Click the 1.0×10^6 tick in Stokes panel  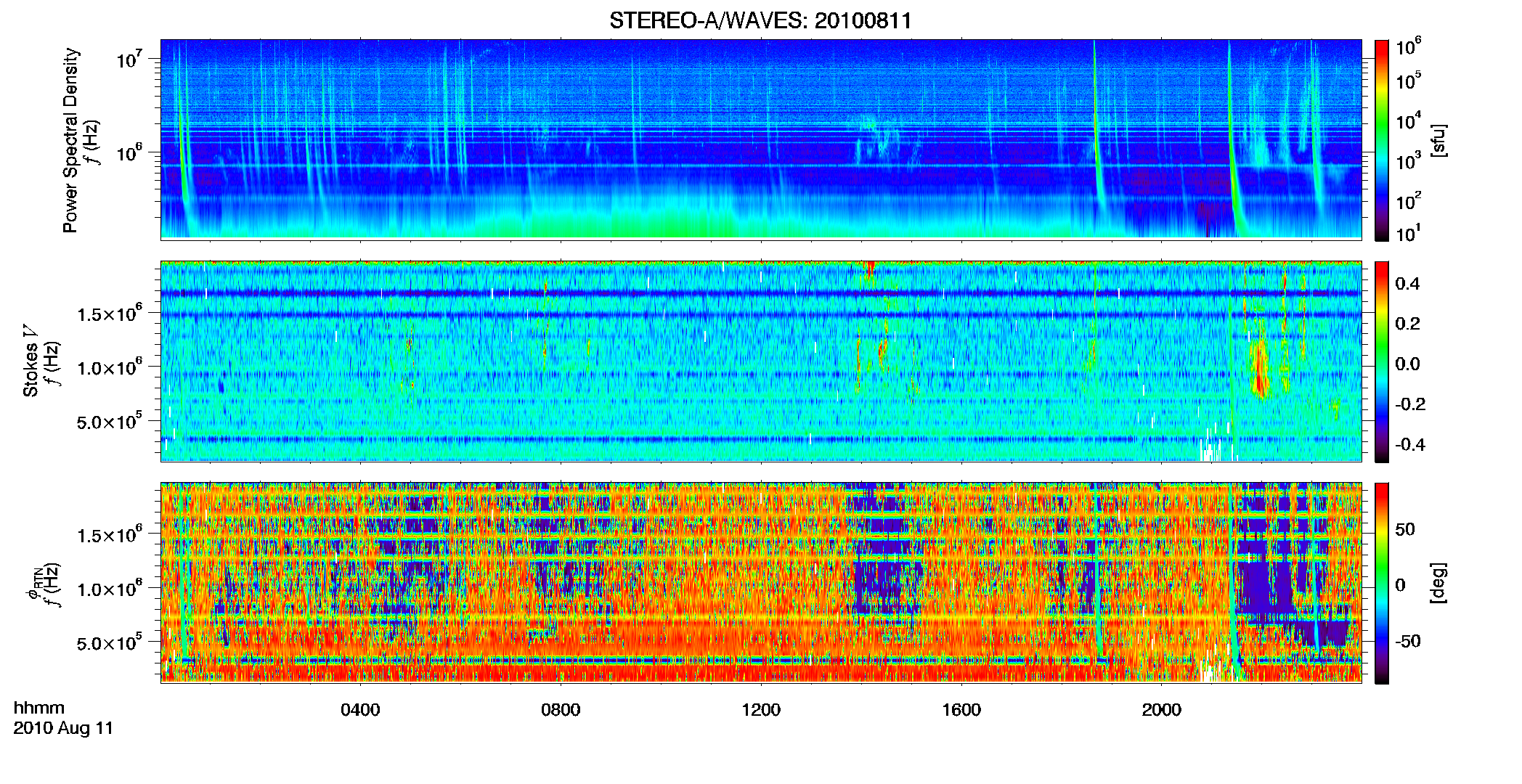[x=109, y=367]
